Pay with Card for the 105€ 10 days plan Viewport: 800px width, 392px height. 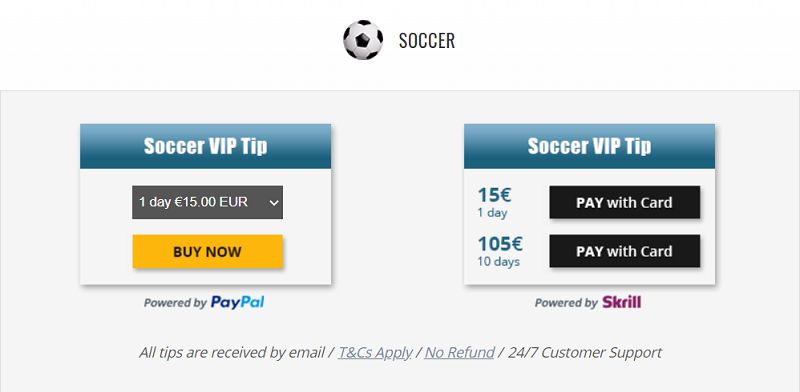coord(624,251)
